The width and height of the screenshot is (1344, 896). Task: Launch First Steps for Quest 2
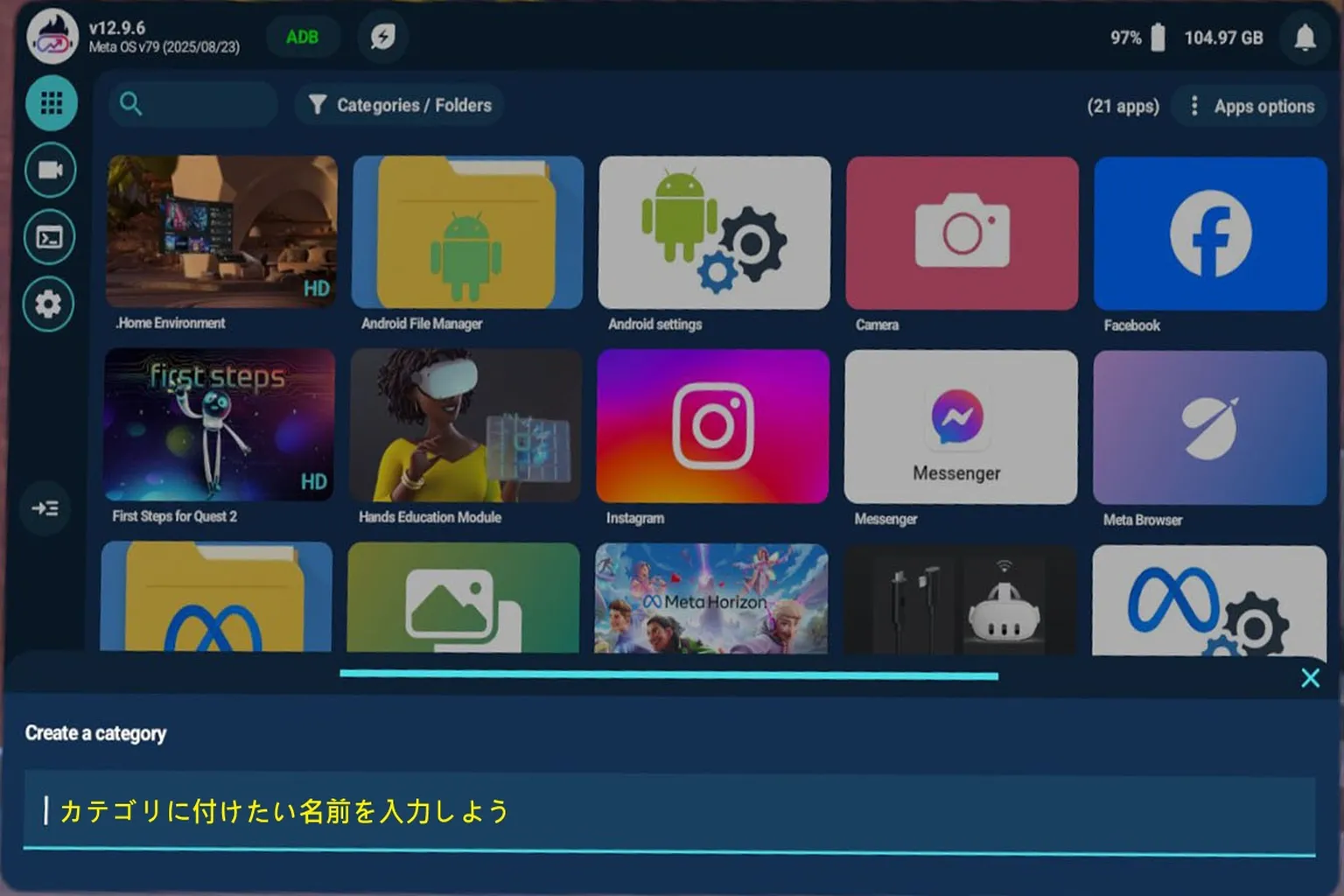click(219, 425)
